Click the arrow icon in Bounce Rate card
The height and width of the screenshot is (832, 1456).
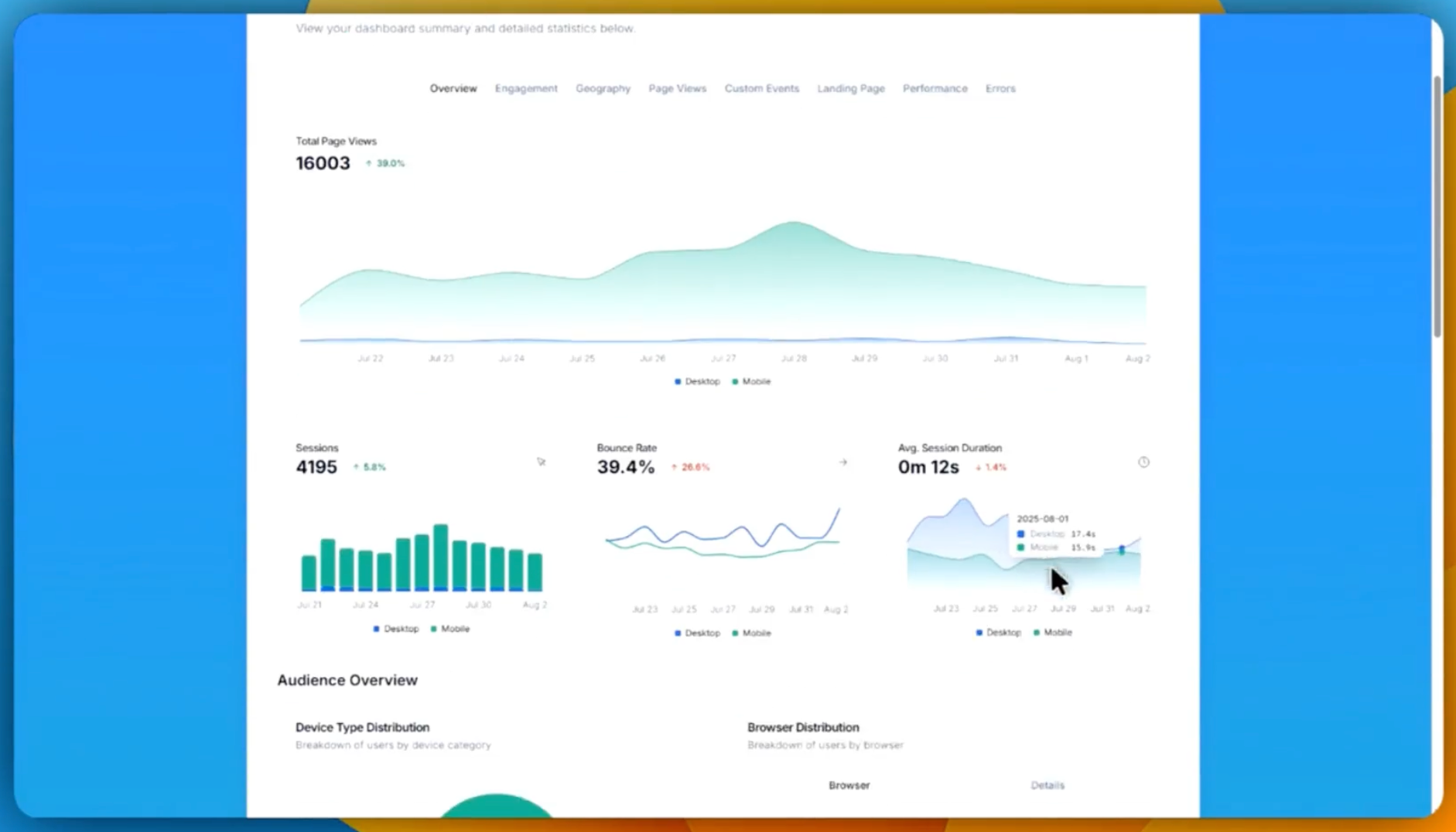coord(843,462)
